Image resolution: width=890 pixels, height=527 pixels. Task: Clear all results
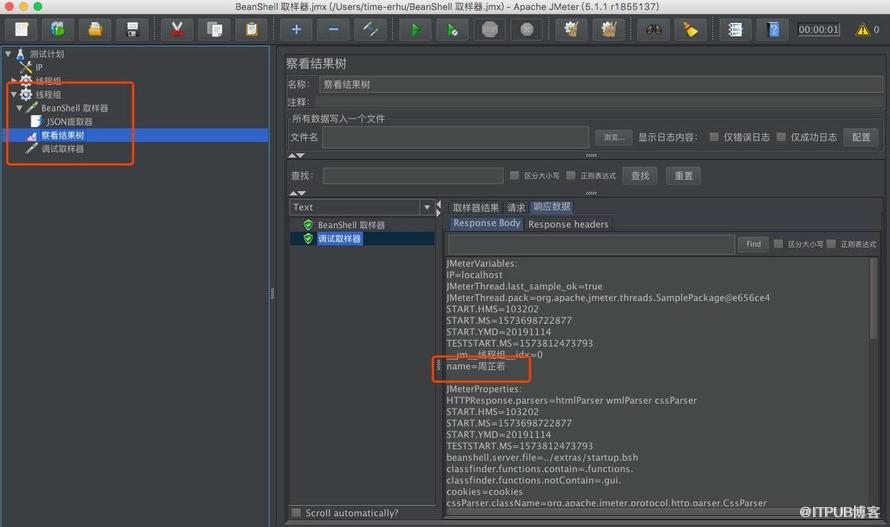(608, 30)
